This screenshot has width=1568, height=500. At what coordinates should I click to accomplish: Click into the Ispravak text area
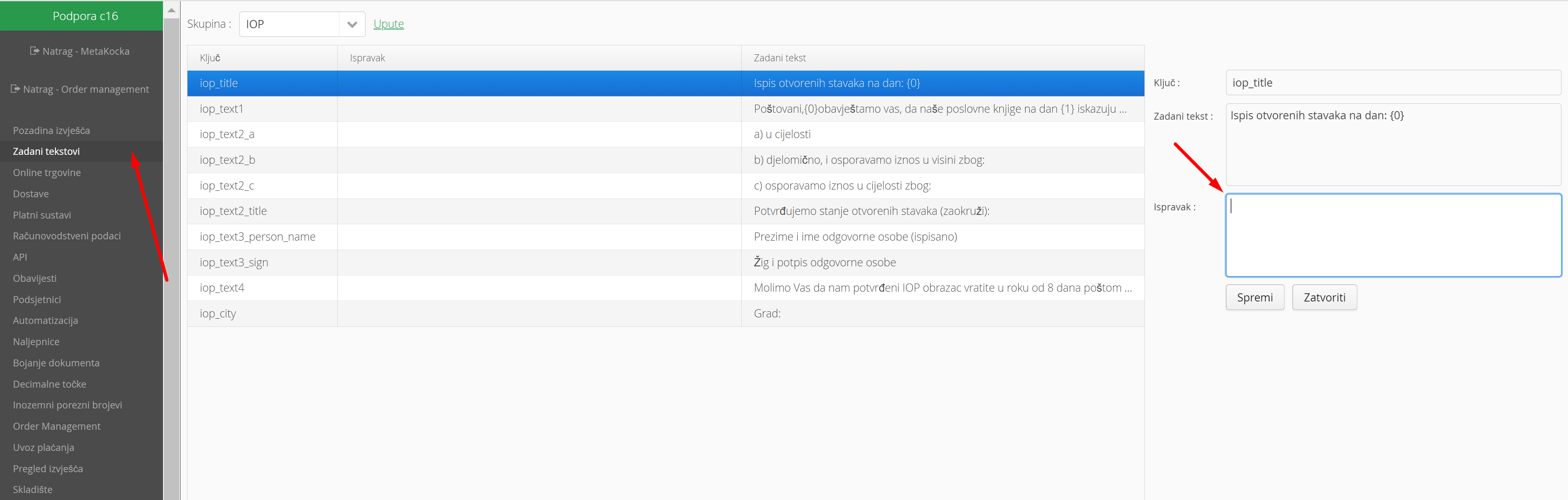pos(1393,235)
